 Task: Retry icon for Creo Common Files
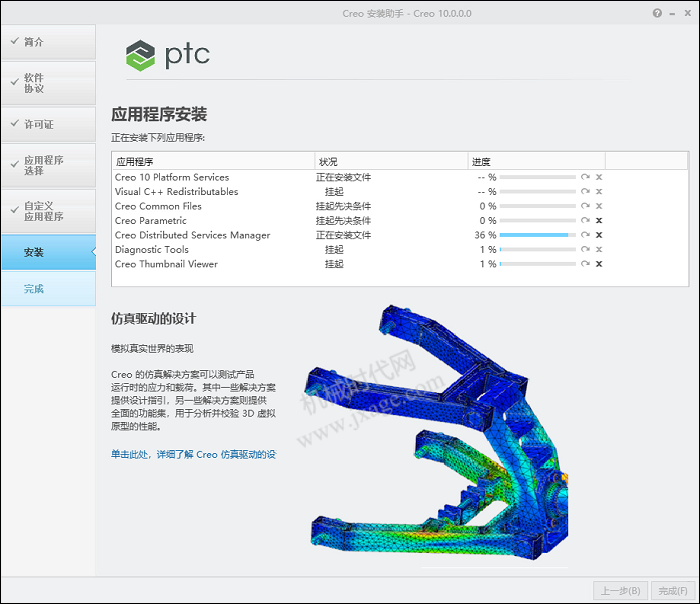[585, 206]
